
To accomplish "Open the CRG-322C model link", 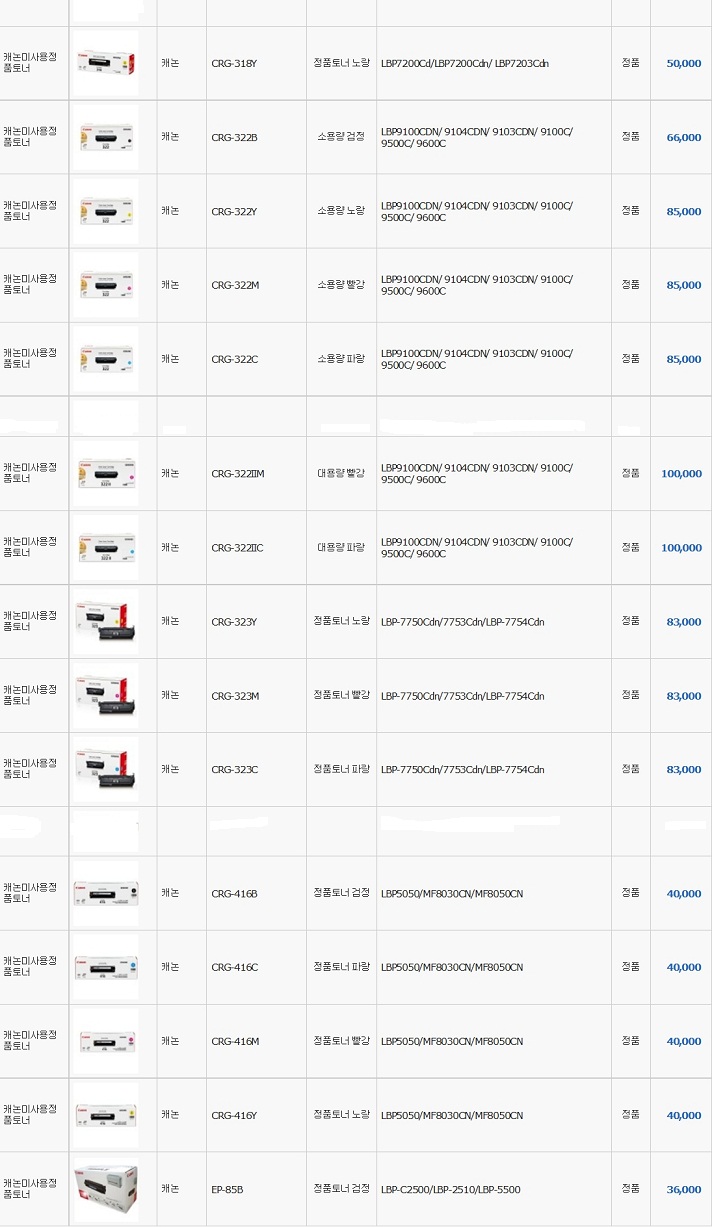I will point(234,359).
